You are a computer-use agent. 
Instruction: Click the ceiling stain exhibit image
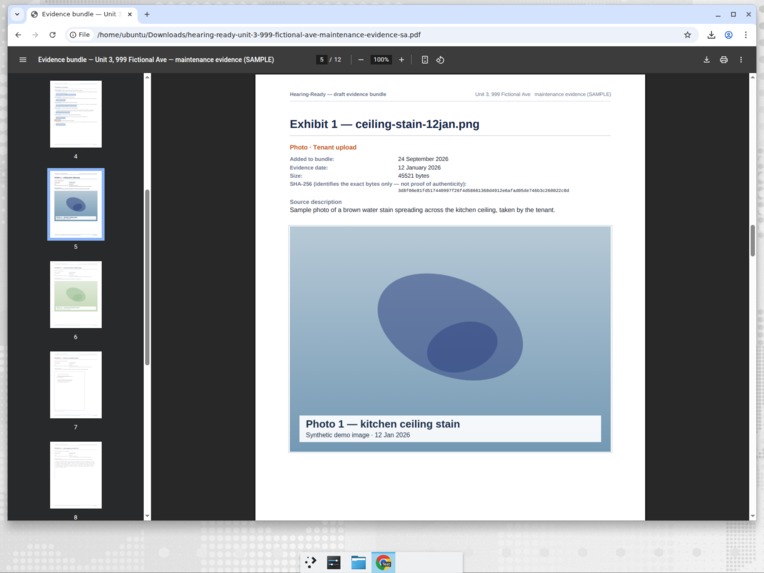tap(450, 339)
